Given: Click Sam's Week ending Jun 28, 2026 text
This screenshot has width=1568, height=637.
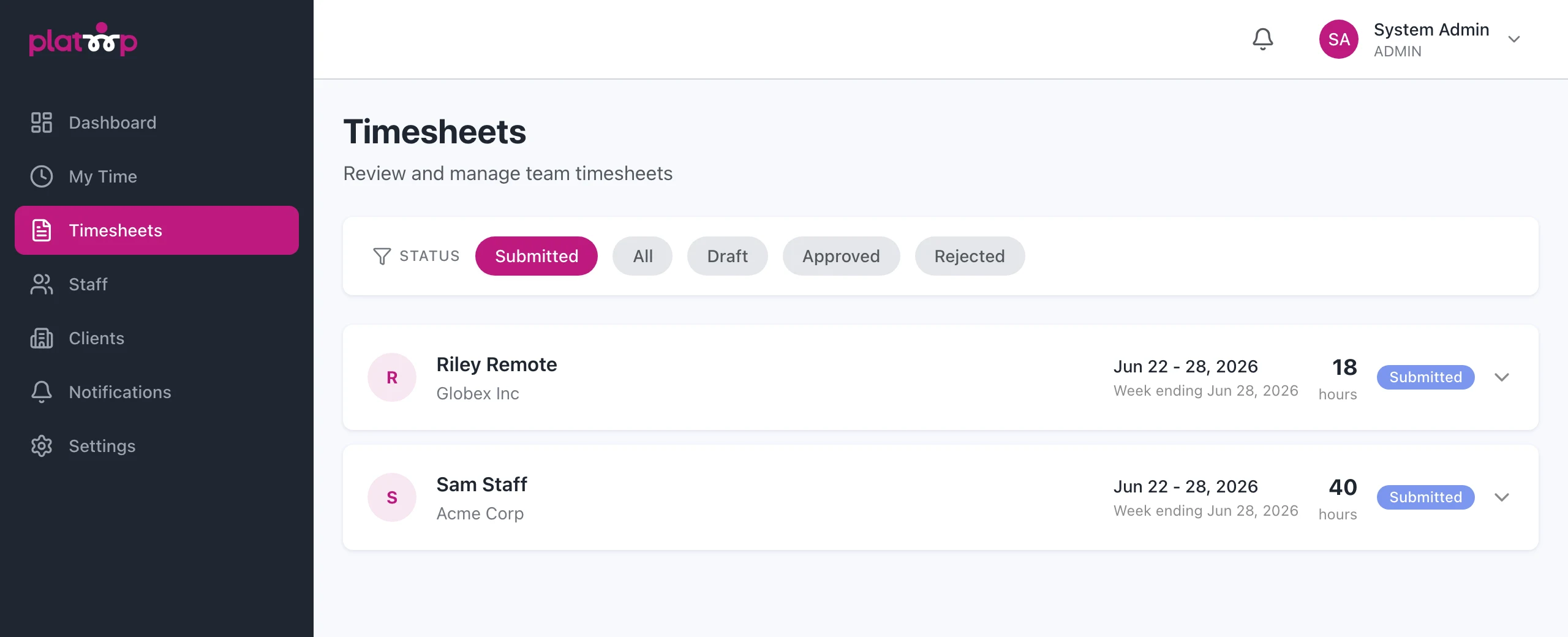Looking at the screenshot, I should pyautogui.click(x=1206, y=511).
